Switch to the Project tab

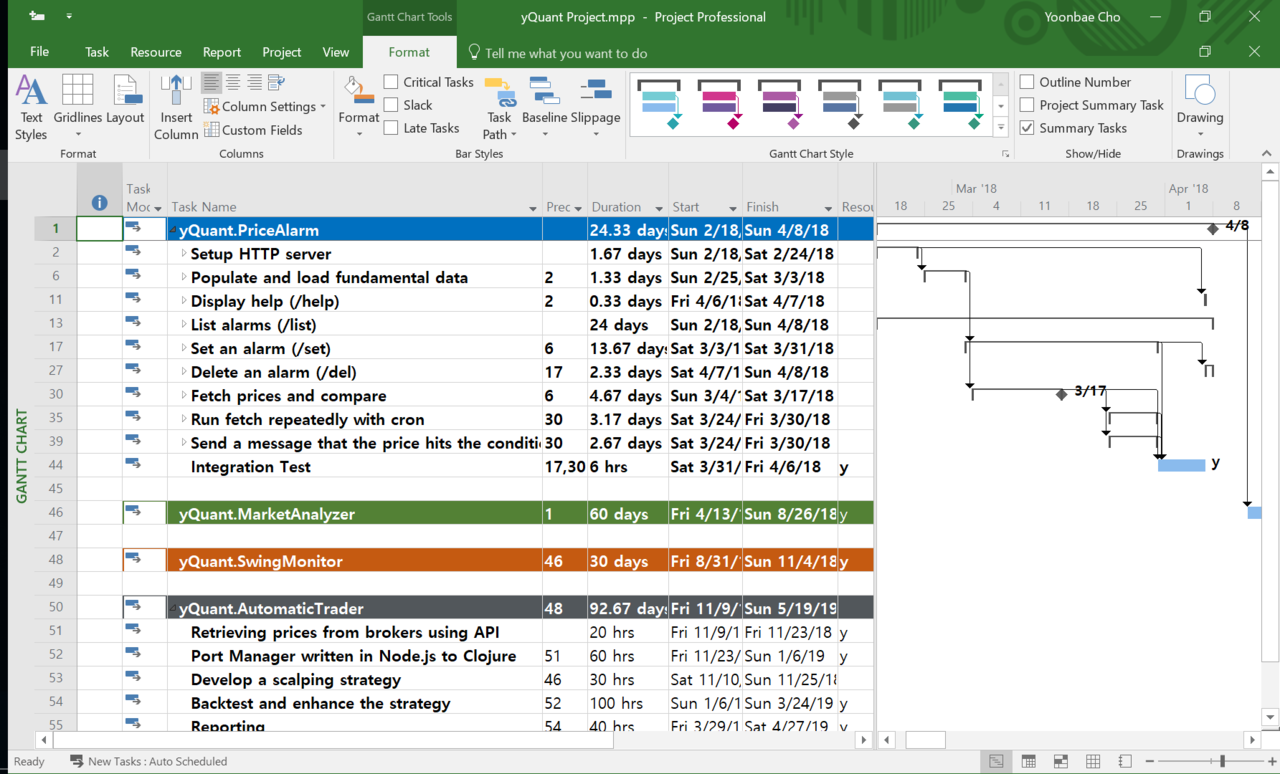[282, 52]
